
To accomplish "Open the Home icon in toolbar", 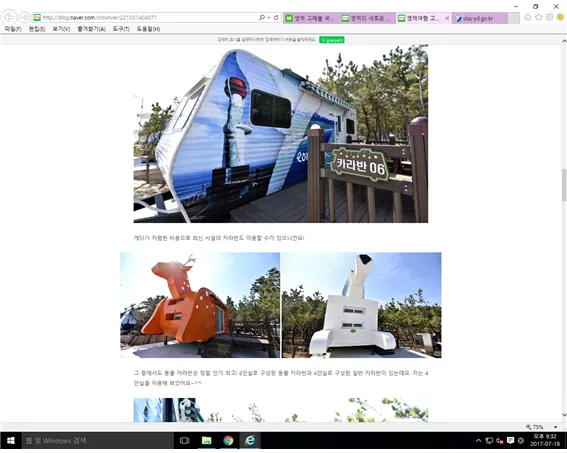I will point(528,17).
